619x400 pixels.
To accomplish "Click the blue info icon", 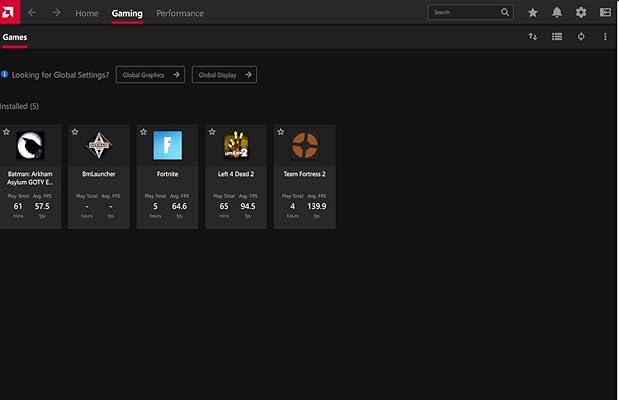I will (x=4, y=74).
